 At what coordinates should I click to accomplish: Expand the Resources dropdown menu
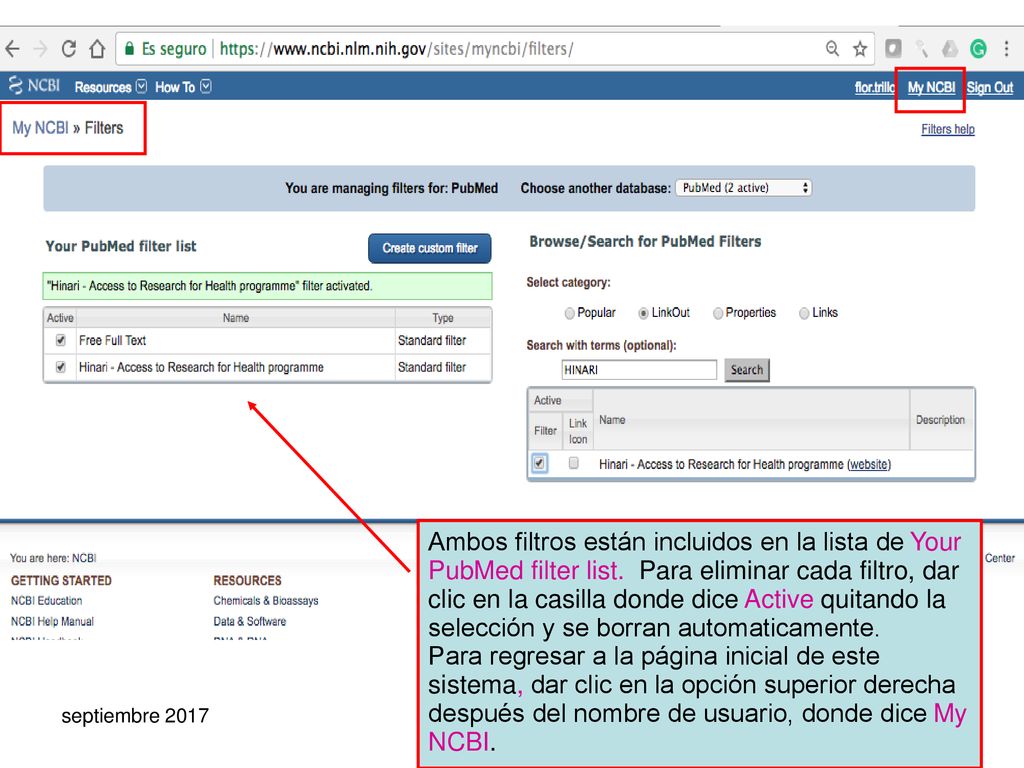coord(110,87)
